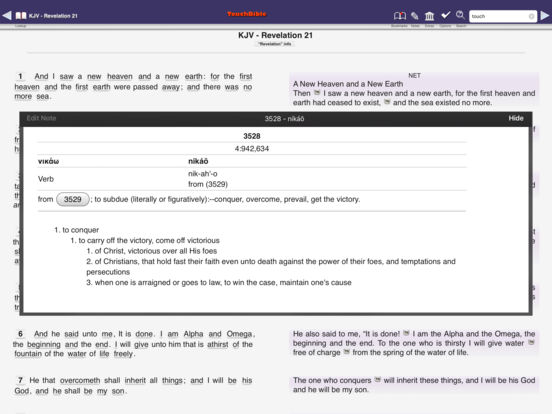
Task: Hide the 3528 nikao definition popup
Action: 516,118
